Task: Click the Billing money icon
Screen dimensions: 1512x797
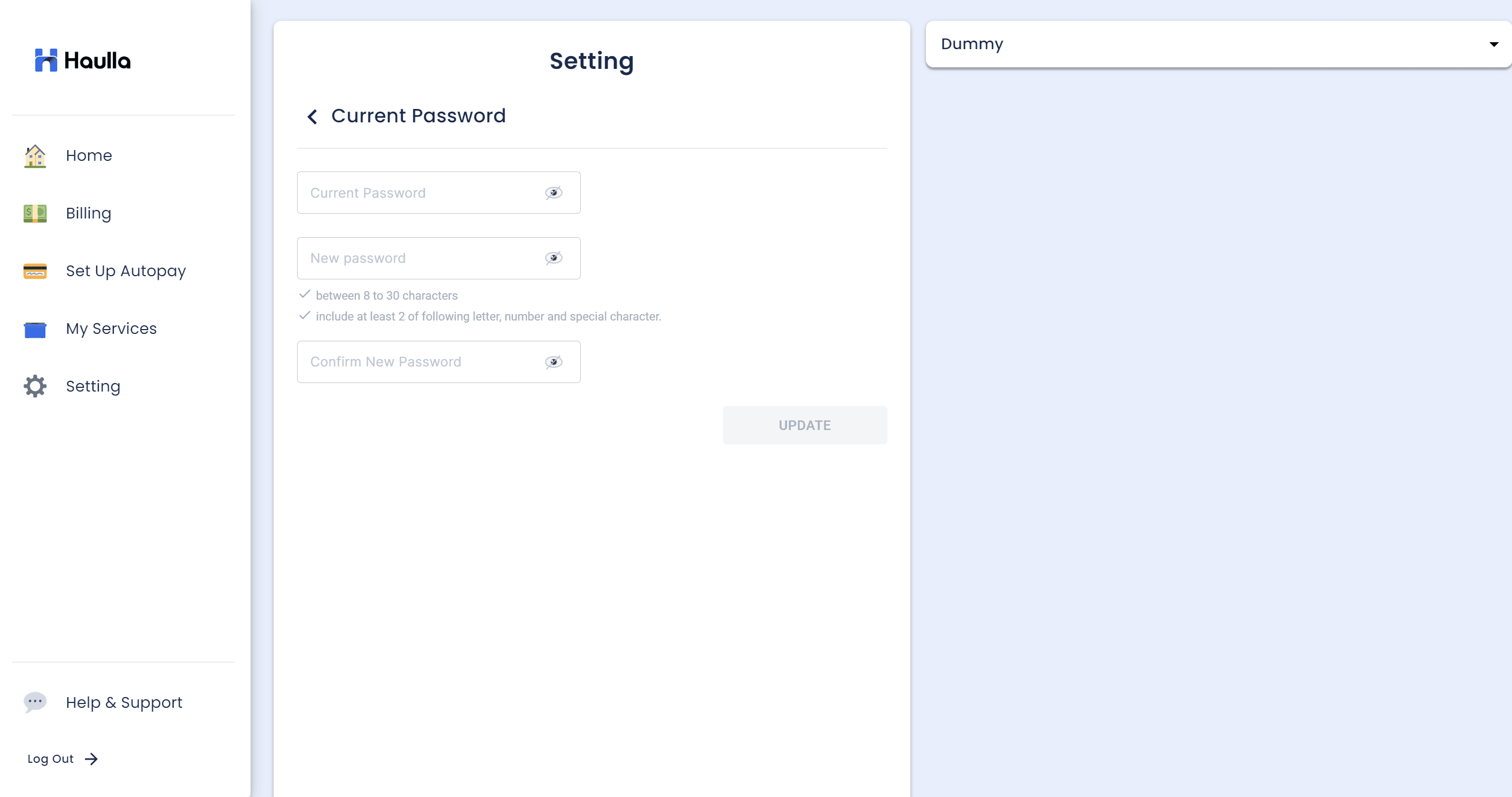Action: tap(35, 214)
